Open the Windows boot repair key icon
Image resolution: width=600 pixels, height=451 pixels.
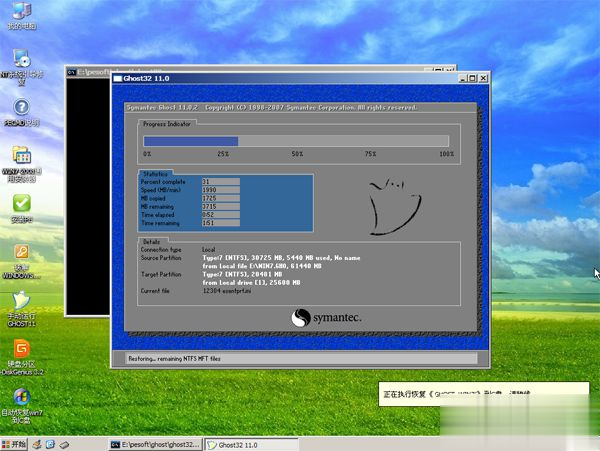21,254
